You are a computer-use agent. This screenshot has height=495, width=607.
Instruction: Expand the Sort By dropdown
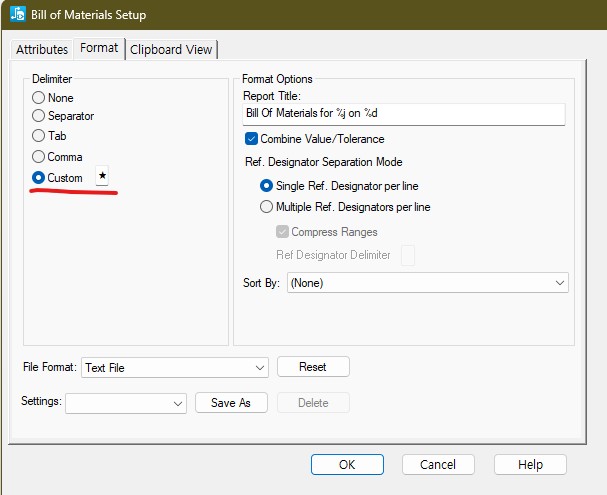point(427,283)
